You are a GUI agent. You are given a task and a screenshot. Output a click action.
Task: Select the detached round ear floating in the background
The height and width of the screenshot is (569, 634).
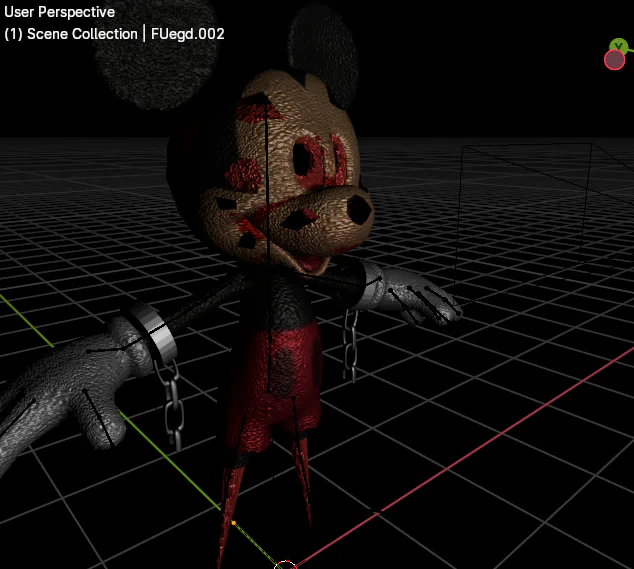[156, 55]
